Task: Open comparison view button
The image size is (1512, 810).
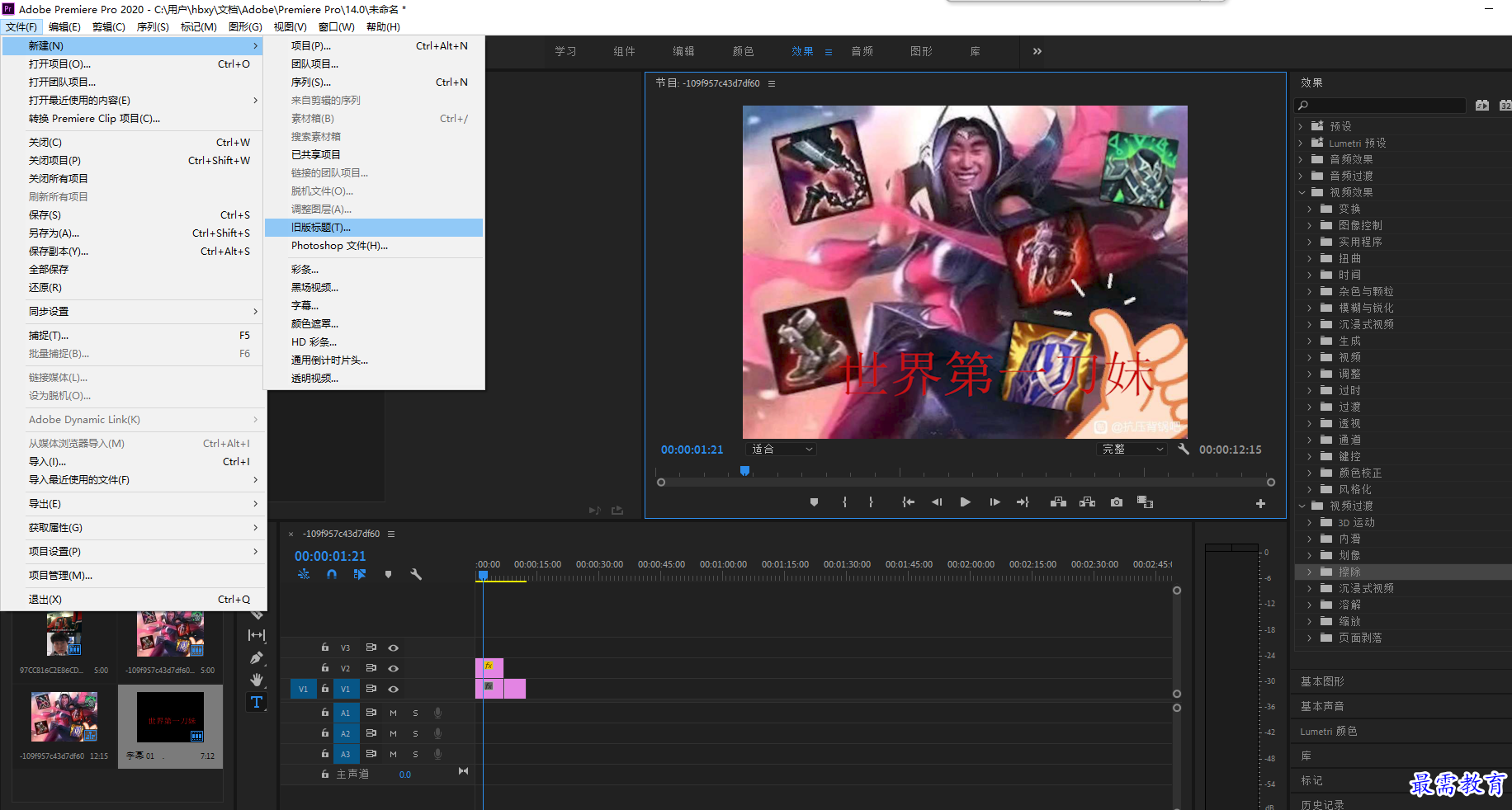Action: point(1145,502)
